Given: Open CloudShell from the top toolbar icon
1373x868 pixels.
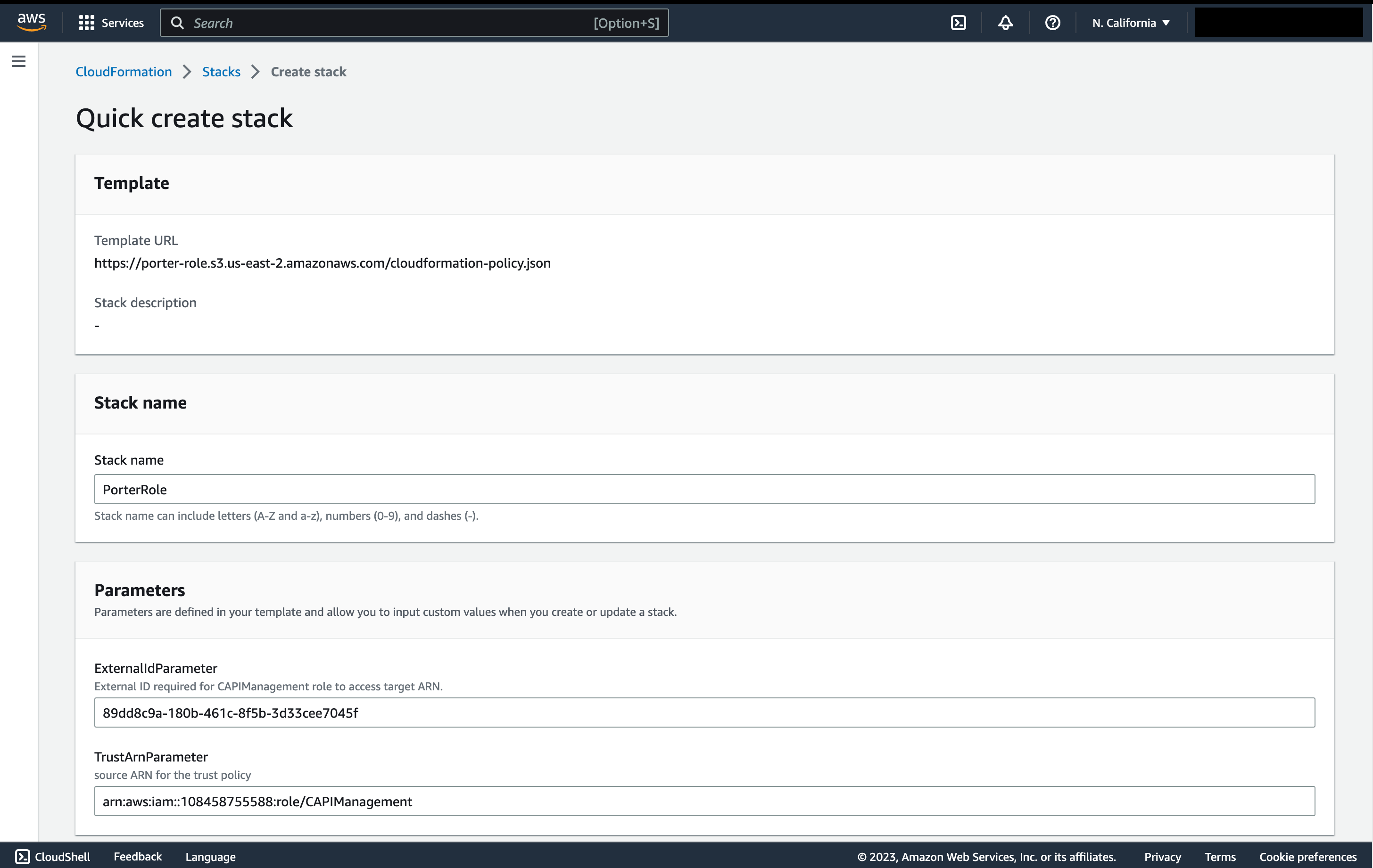Looking at the screenshot, I should point(959,23).
